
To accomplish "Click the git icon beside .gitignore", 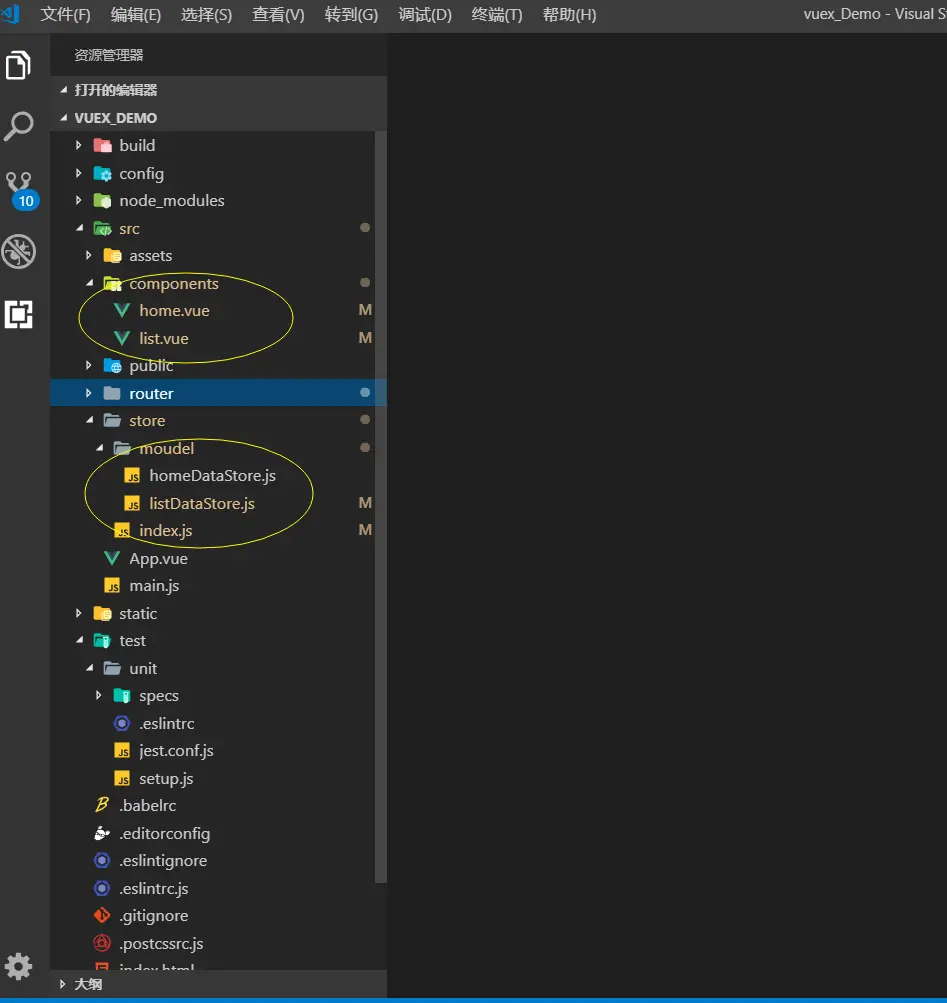I will [x=102, y=916].
